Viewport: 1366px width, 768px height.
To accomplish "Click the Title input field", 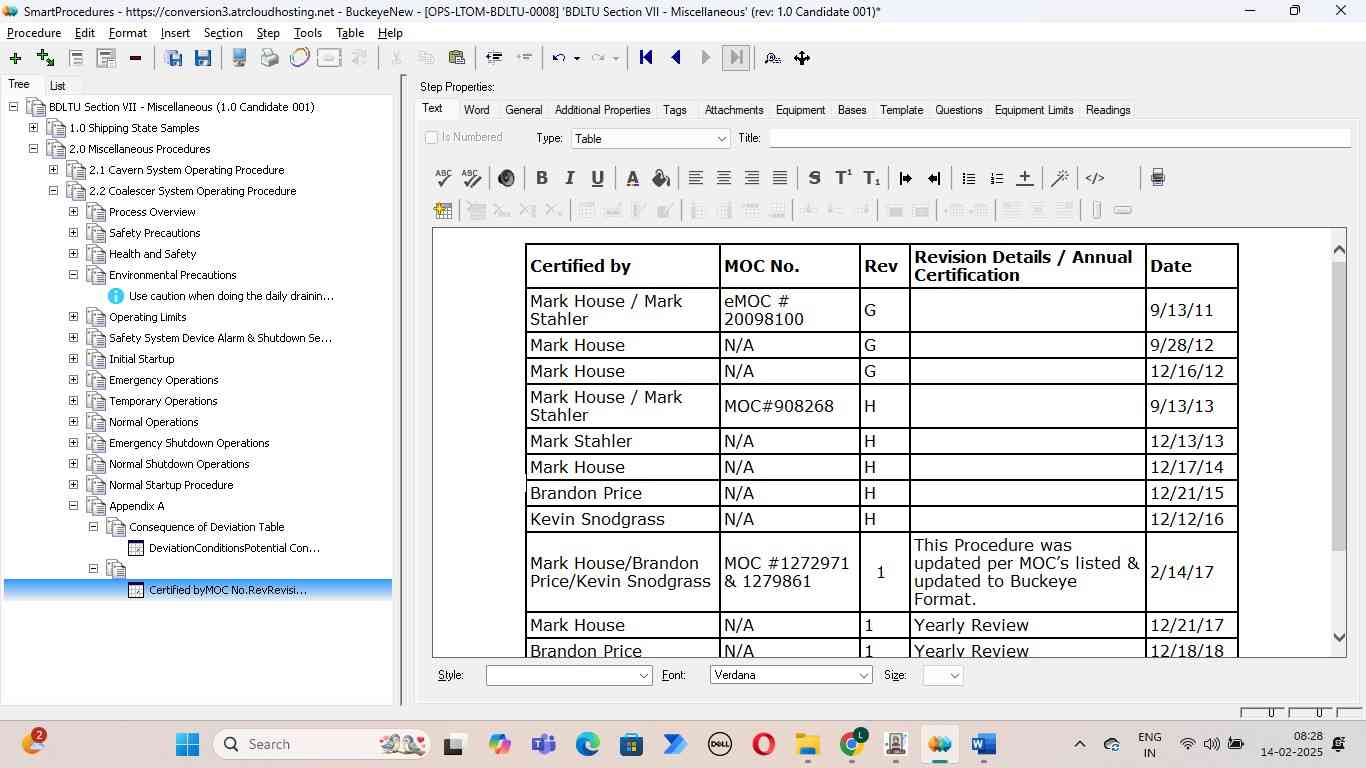I will coord(1059,139).
